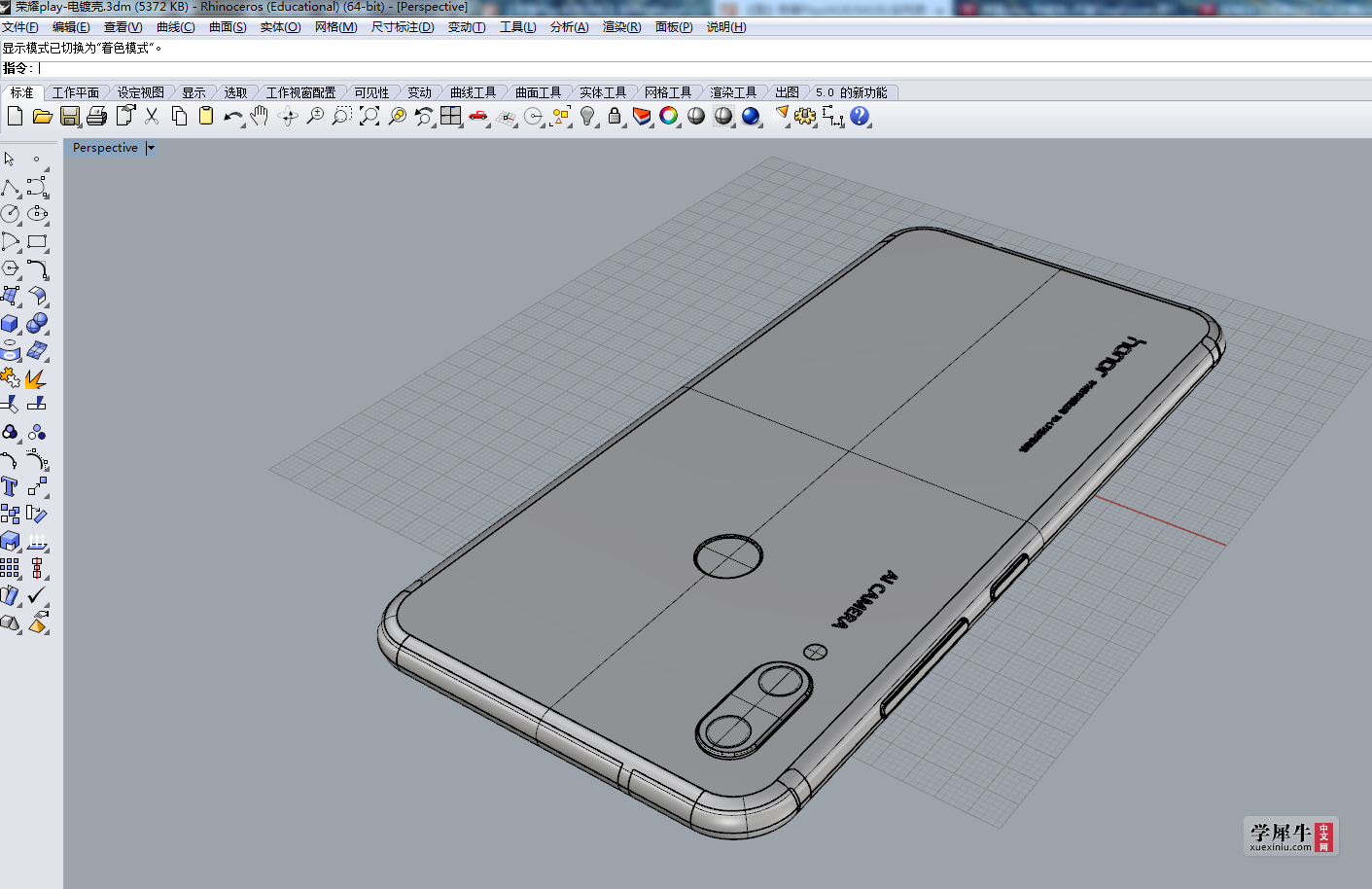Click the yellow spotlight icon
This screenshot has height=889, width=1372.
[781, 116]
